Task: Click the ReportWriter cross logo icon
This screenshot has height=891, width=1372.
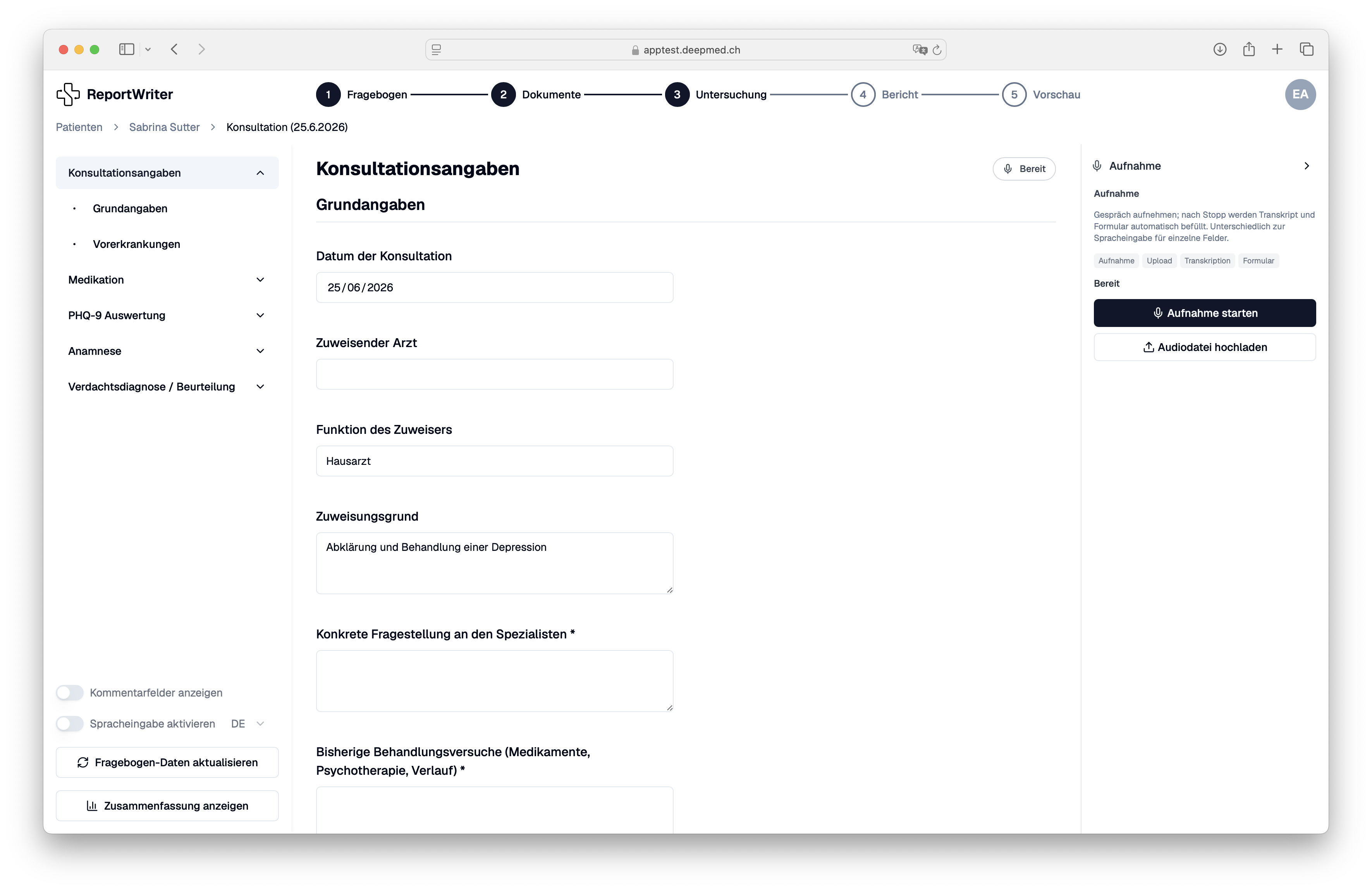Action: [x=68, y=94]
